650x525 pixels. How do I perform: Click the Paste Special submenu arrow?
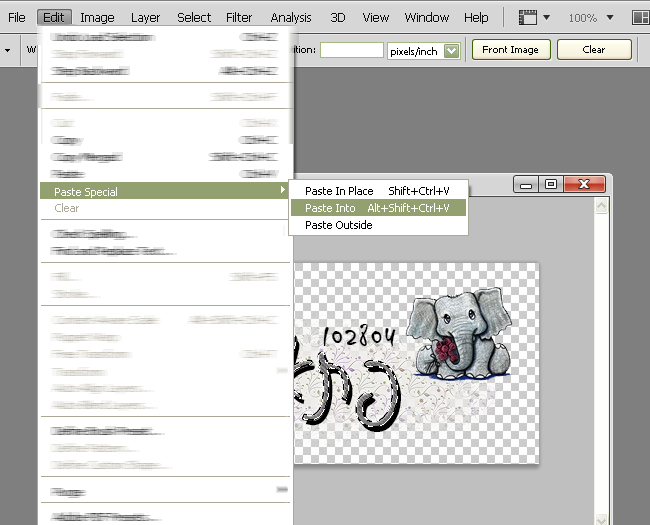click(282, 190)
